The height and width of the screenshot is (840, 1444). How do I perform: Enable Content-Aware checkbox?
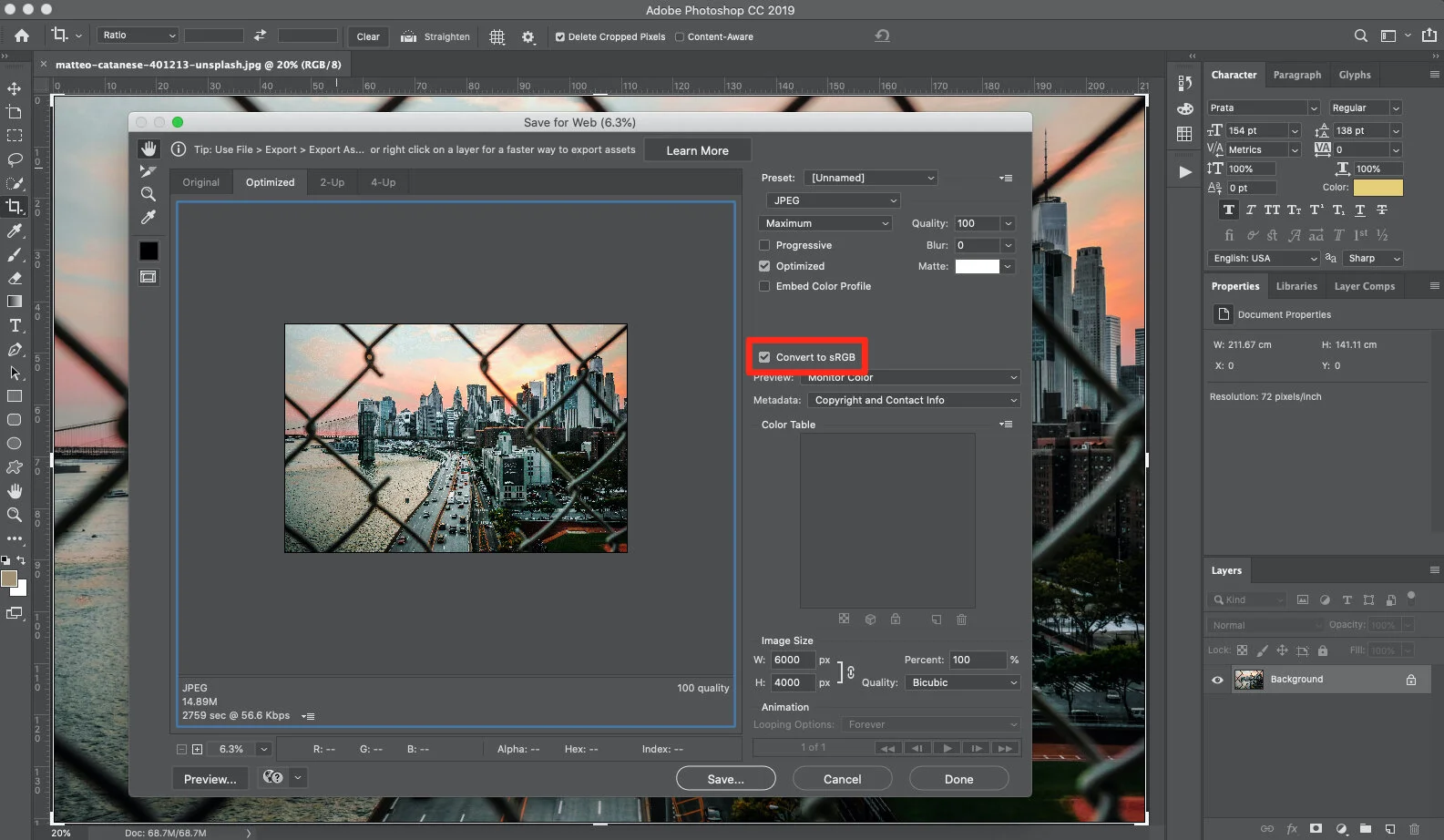680,36
